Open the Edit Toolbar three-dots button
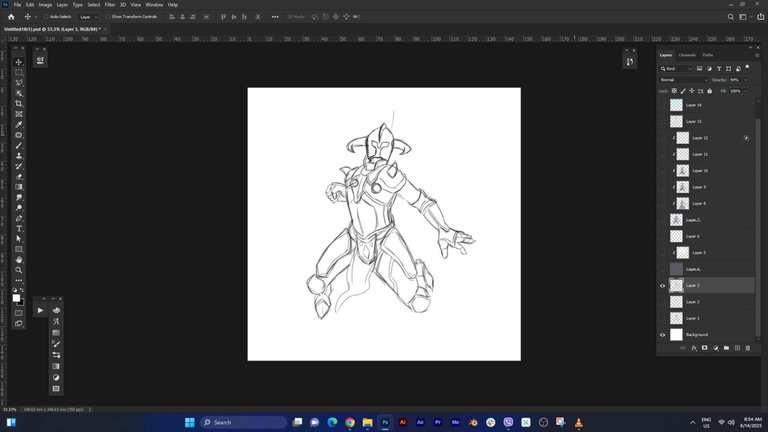Screen dimensions: 768x432 (x=19, y=280)
